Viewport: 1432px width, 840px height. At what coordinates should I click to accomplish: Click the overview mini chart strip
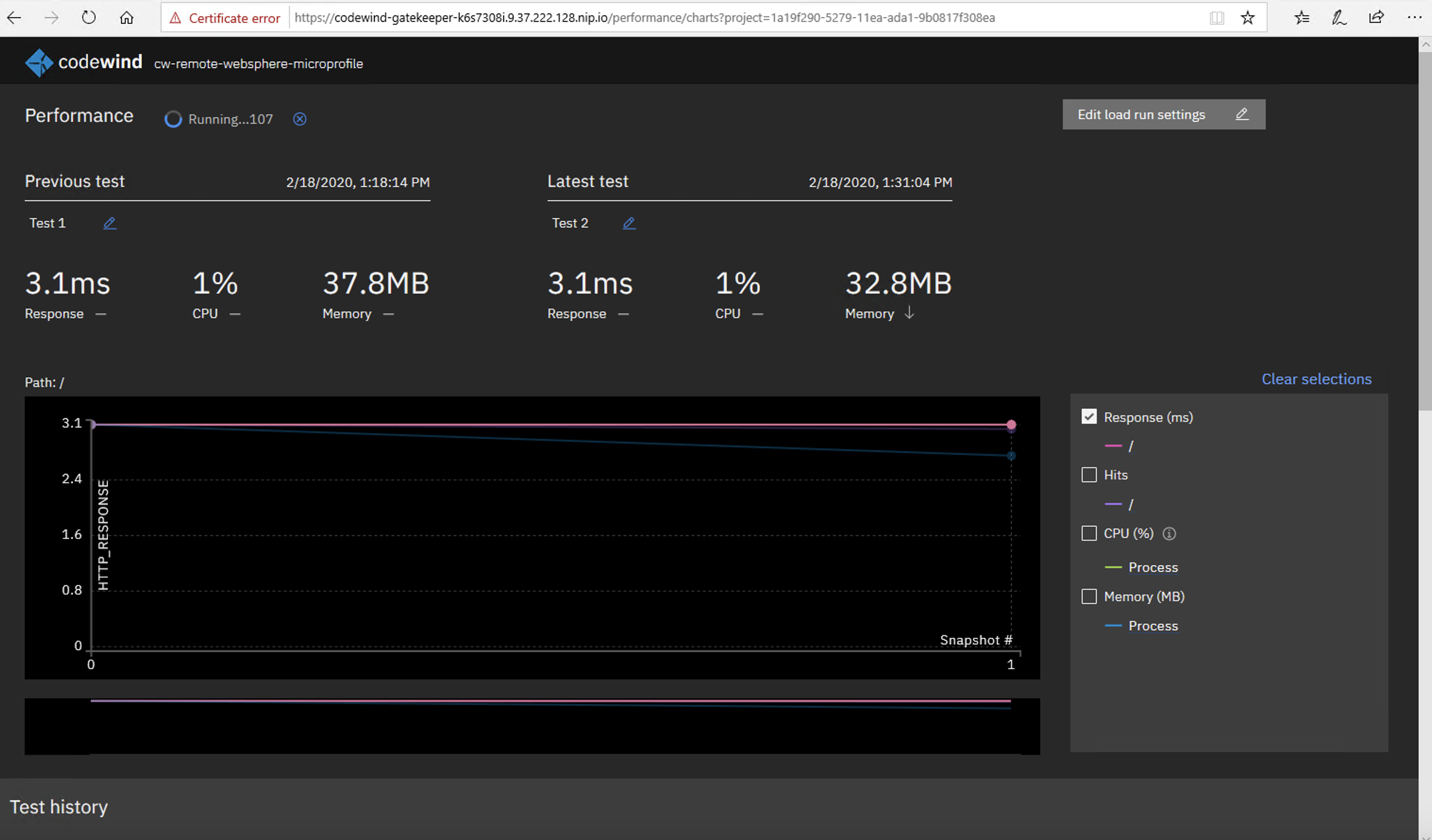pyautogui.click(x=532, y=726)
